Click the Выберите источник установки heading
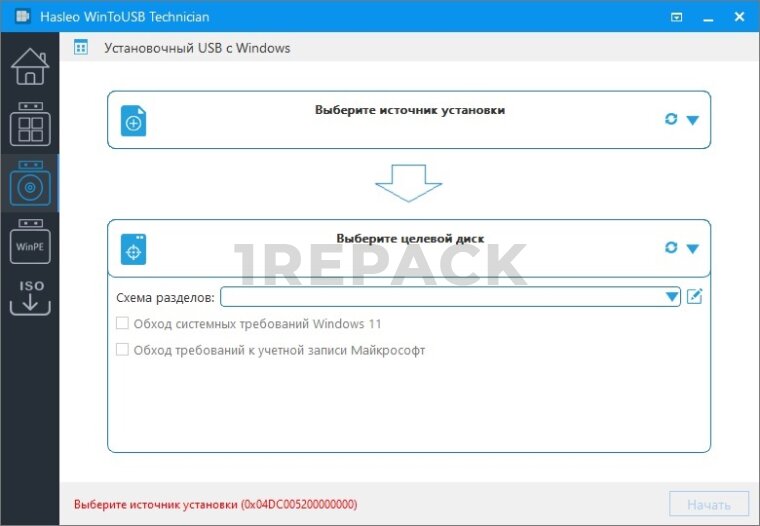The width and height of the screenshot is (760, 526). point(410,110)
